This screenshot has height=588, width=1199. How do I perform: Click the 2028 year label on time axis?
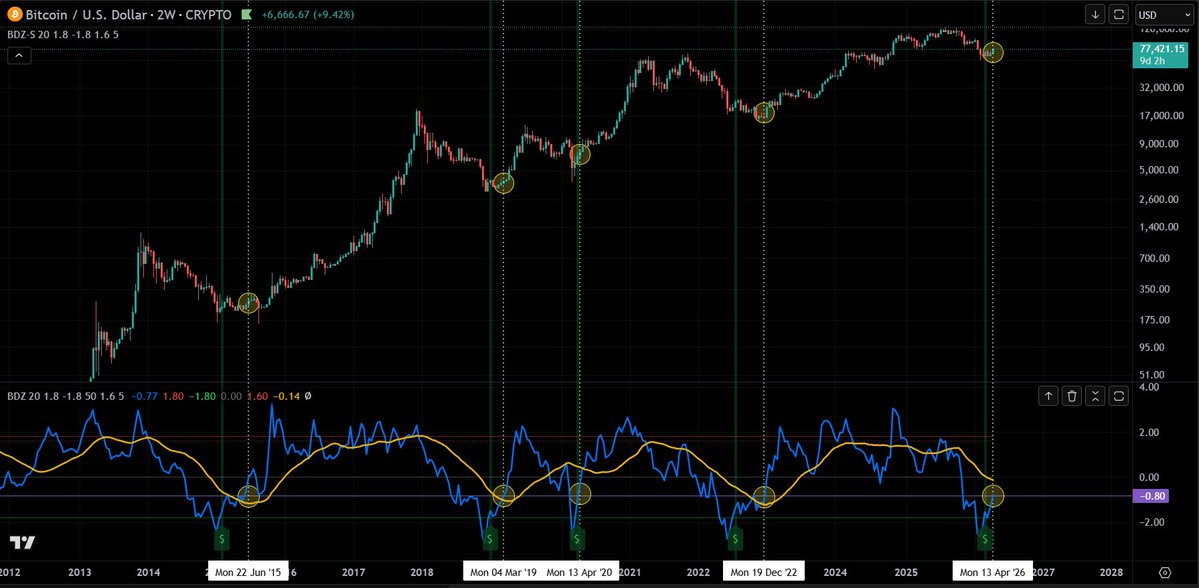(x=1111, y=572)
